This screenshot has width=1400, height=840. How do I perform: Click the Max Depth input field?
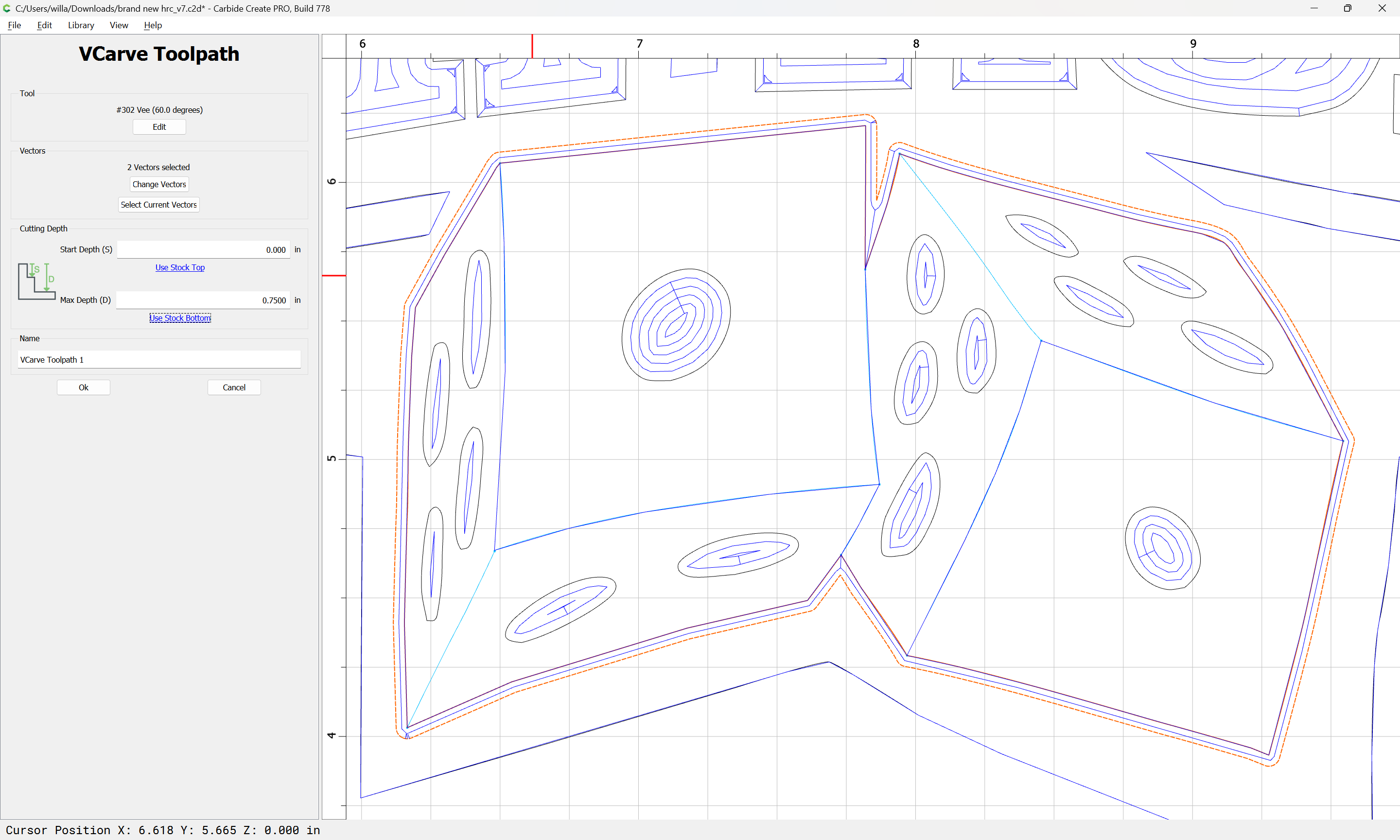pyautogui.click(x=203, y=300)
